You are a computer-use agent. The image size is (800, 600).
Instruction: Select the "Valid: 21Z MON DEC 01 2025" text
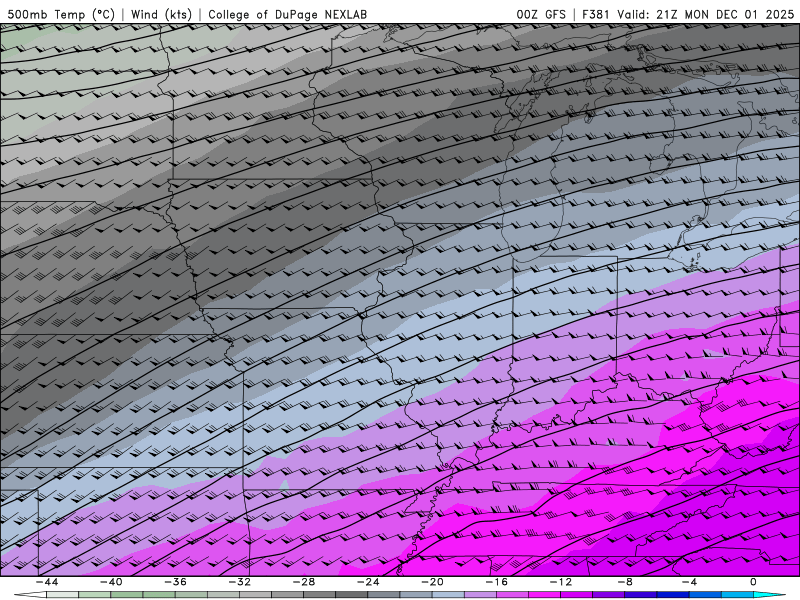[x=706, y=14]
